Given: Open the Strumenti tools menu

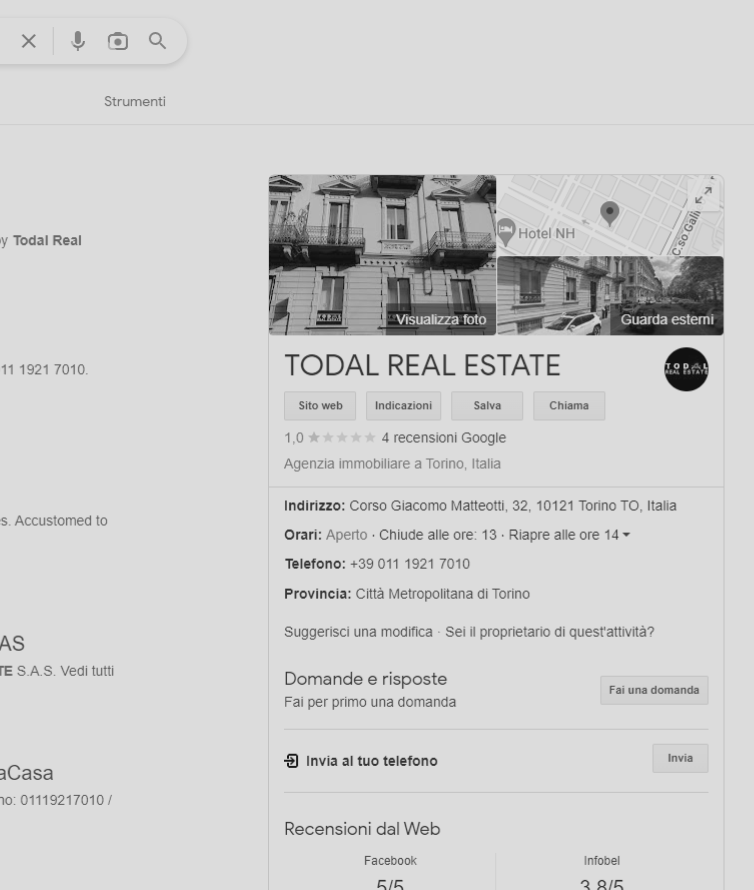Looking at the screenshot, I should click(x=135, y=102).
